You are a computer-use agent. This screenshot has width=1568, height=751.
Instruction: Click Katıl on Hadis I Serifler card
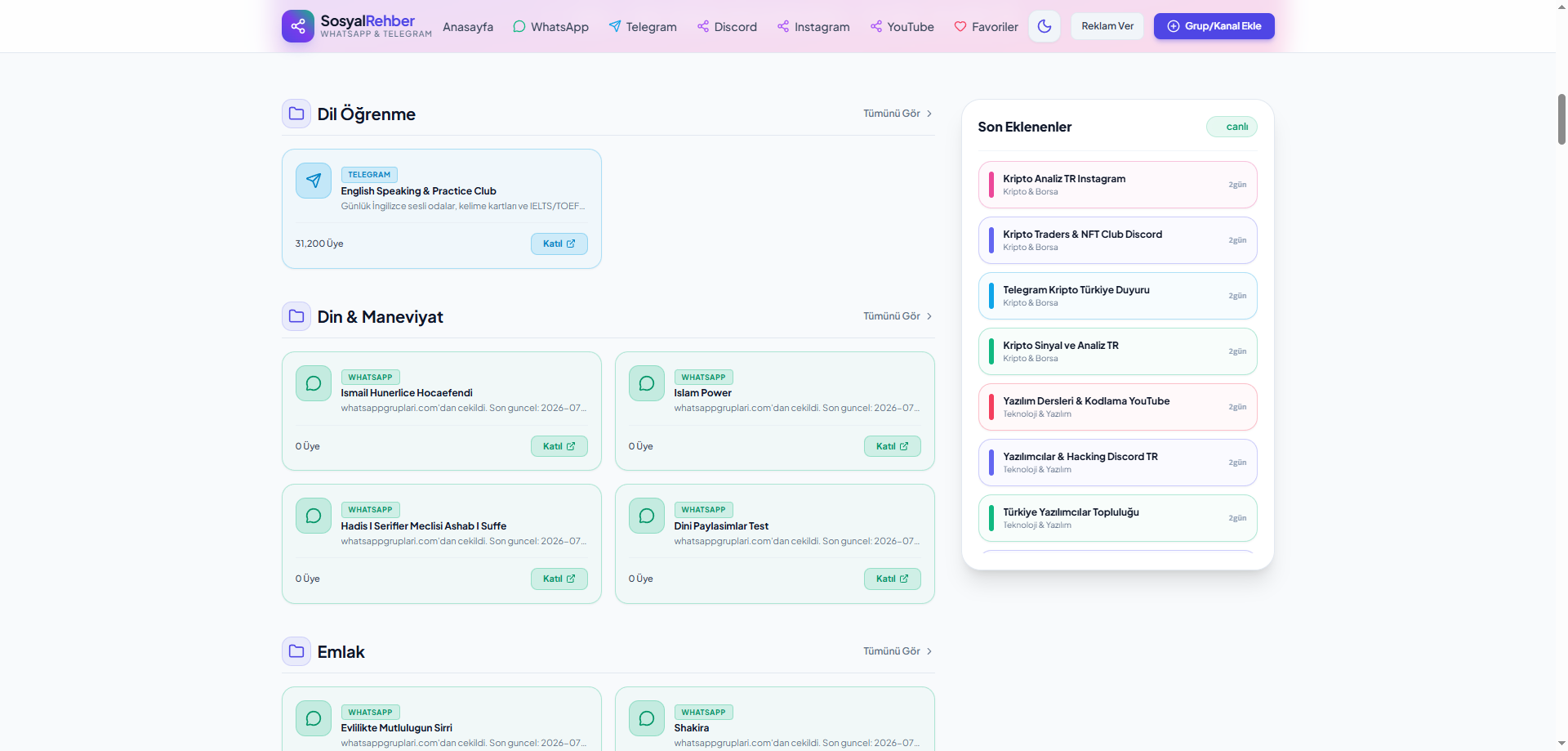pyautogui.click(x=559, y=579)
